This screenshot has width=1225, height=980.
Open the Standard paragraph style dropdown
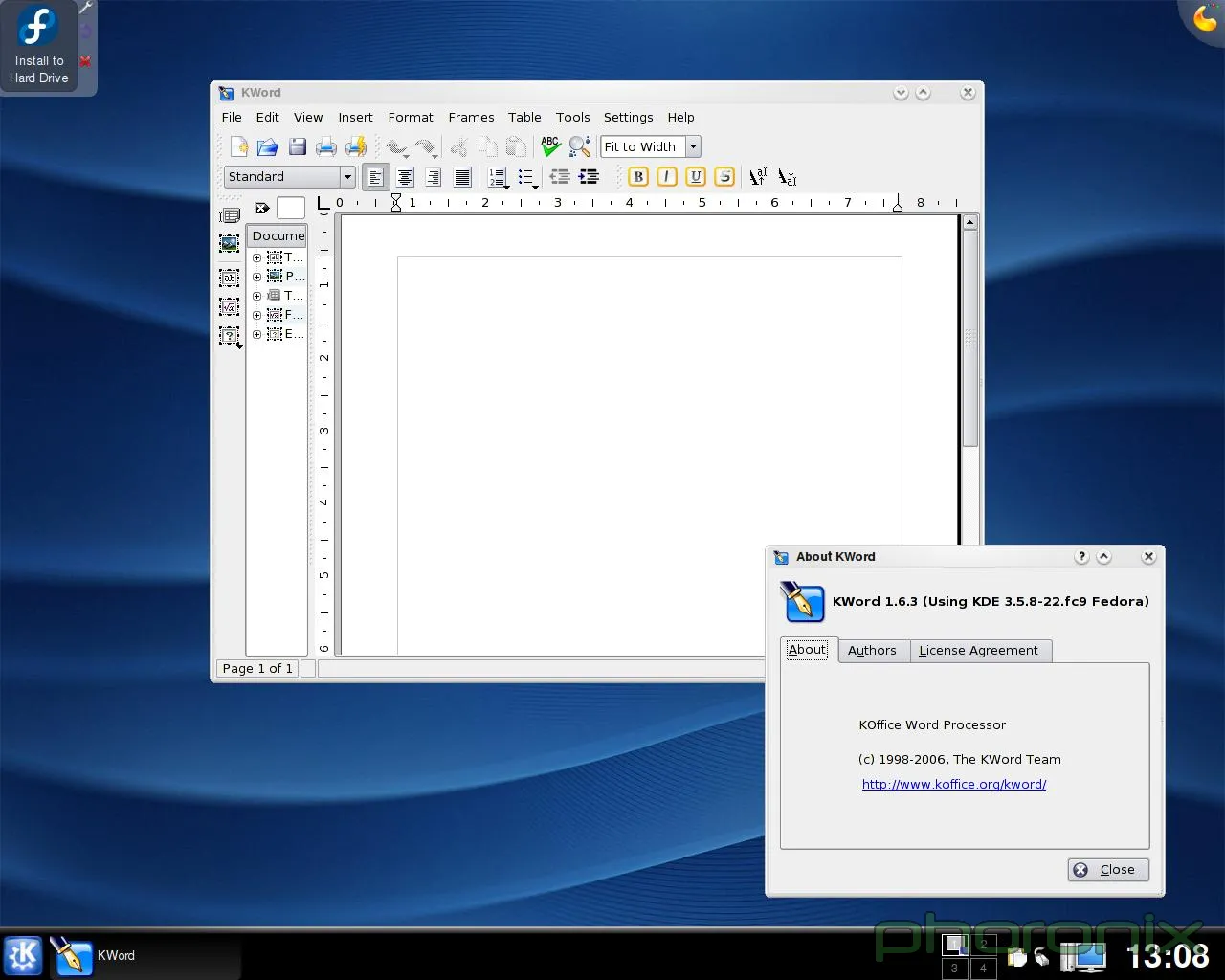pos(347,177)
